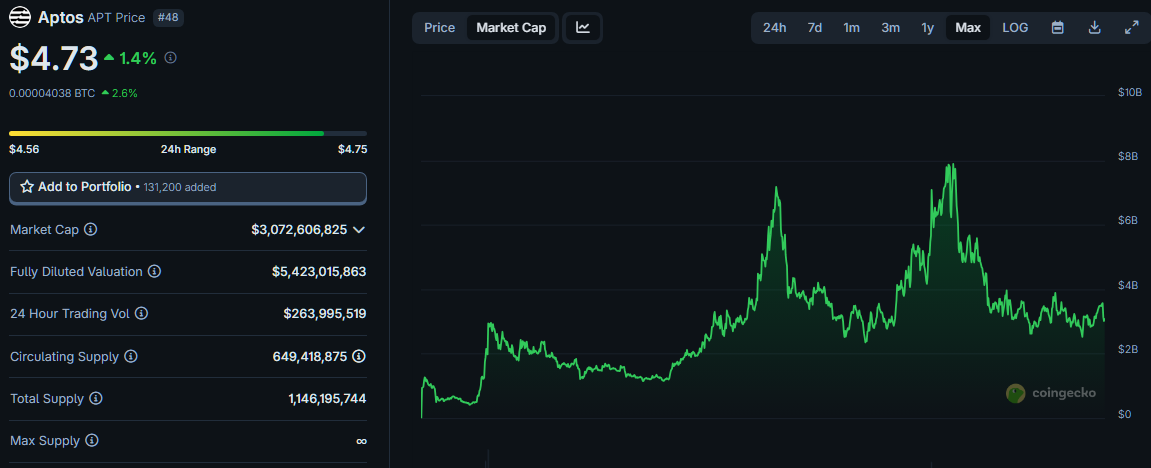Click the $263,995,519 trading volume value

click(x=325, y=314)
